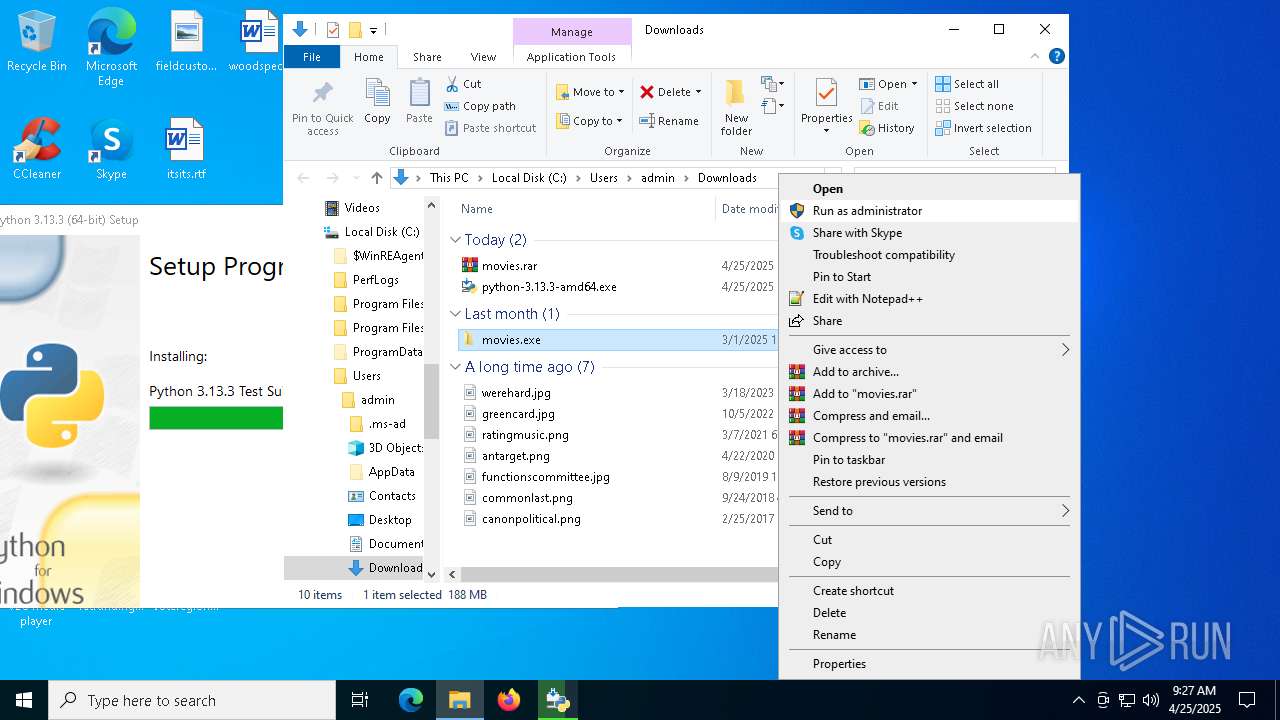Click the taskbar search box
1280x720 pixels.
tap(192, 700)
